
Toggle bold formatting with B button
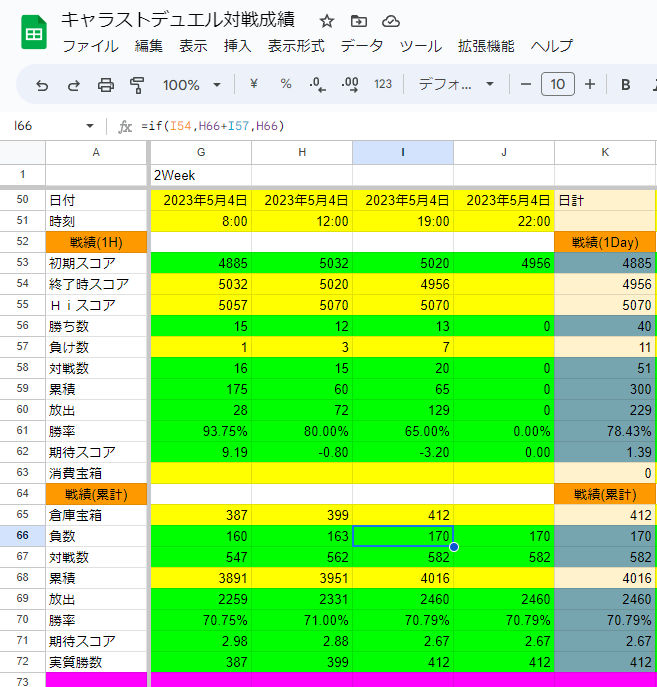[x=626, y=85]
